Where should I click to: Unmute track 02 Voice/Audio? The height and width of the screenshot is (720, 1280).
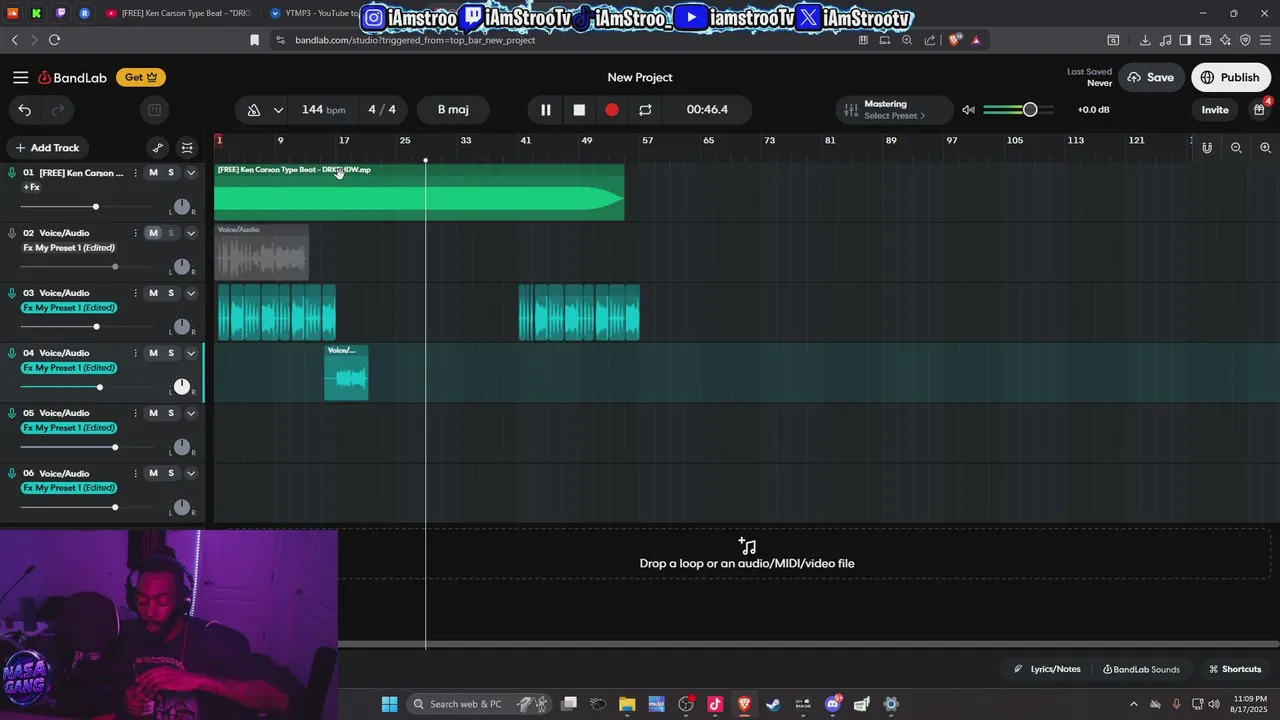point(153,233)
